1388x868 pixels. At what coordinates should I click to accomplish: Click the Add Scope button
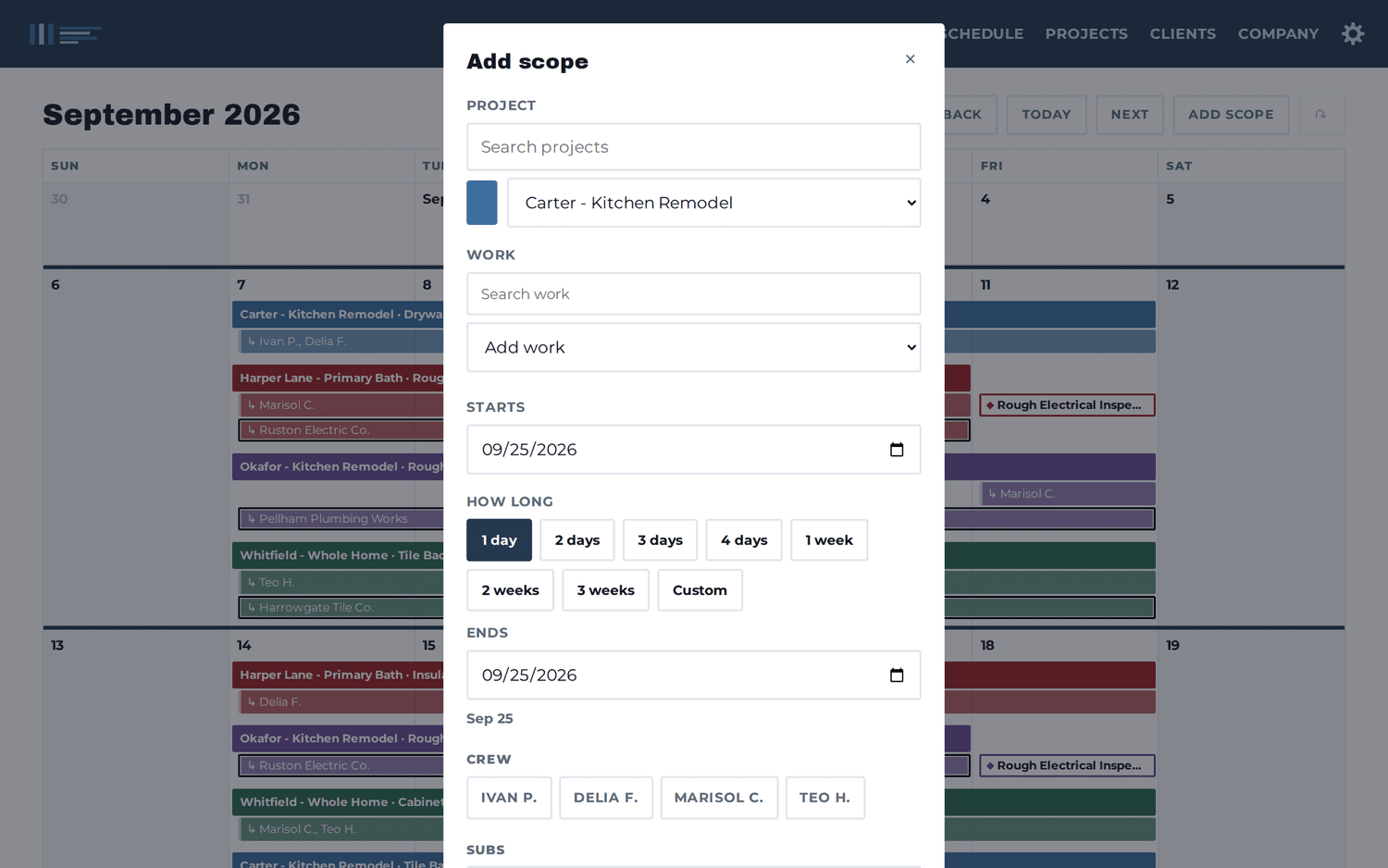click(x=1231, y=115)
